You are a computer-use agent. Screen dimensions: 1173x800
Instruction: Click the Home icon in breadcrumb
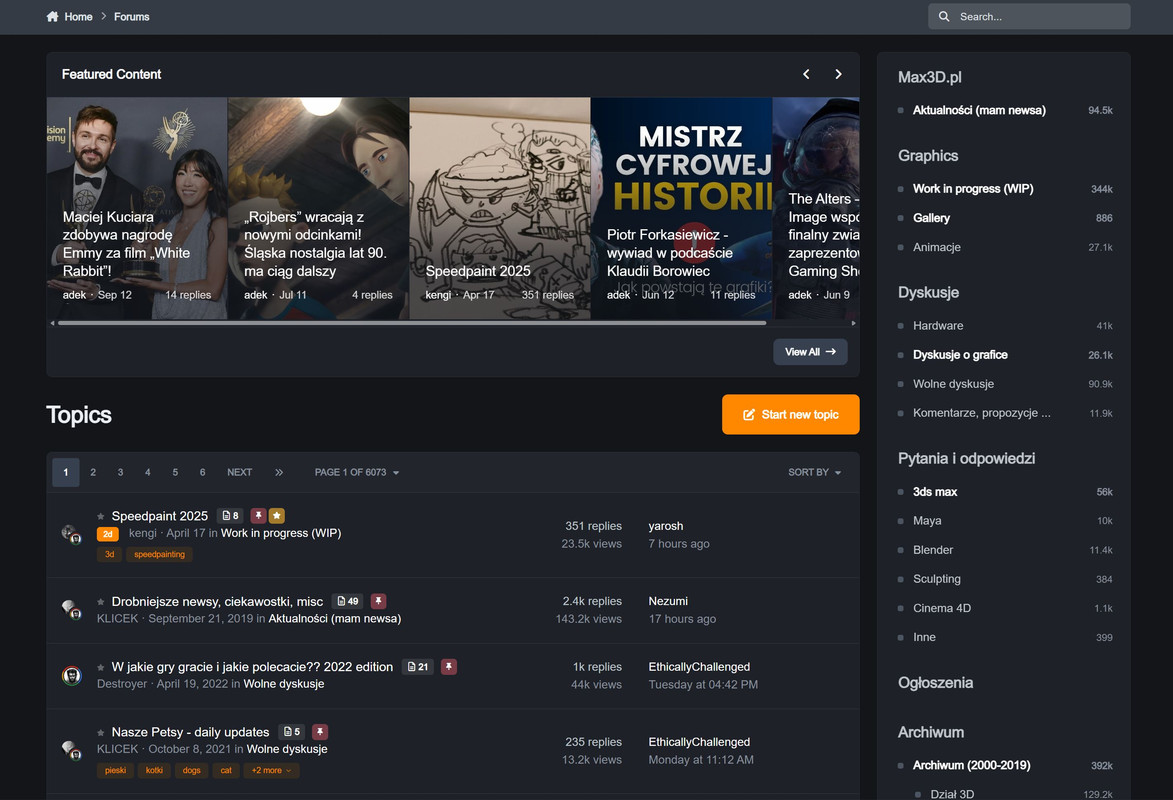click(x=52, y=16)
